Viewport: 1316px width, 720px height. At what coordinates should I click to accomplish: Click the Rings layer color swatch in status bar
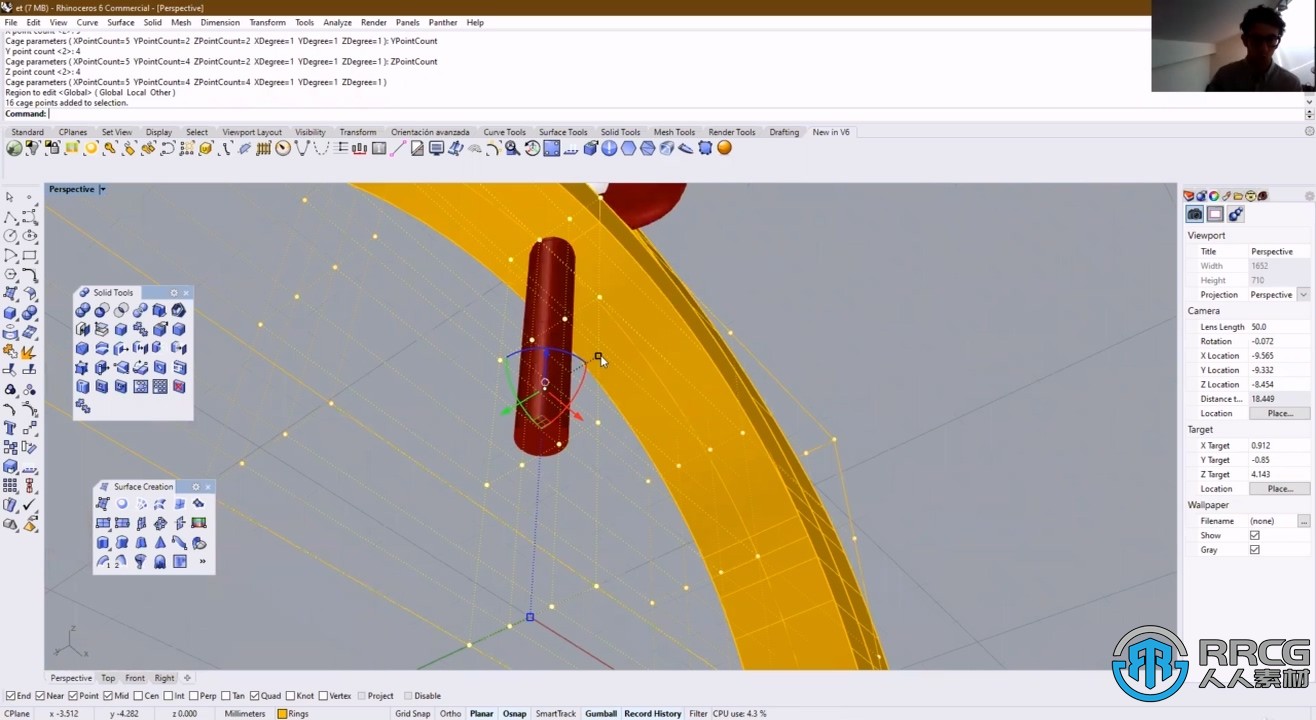pyautogui.click(x=282, y=714)
